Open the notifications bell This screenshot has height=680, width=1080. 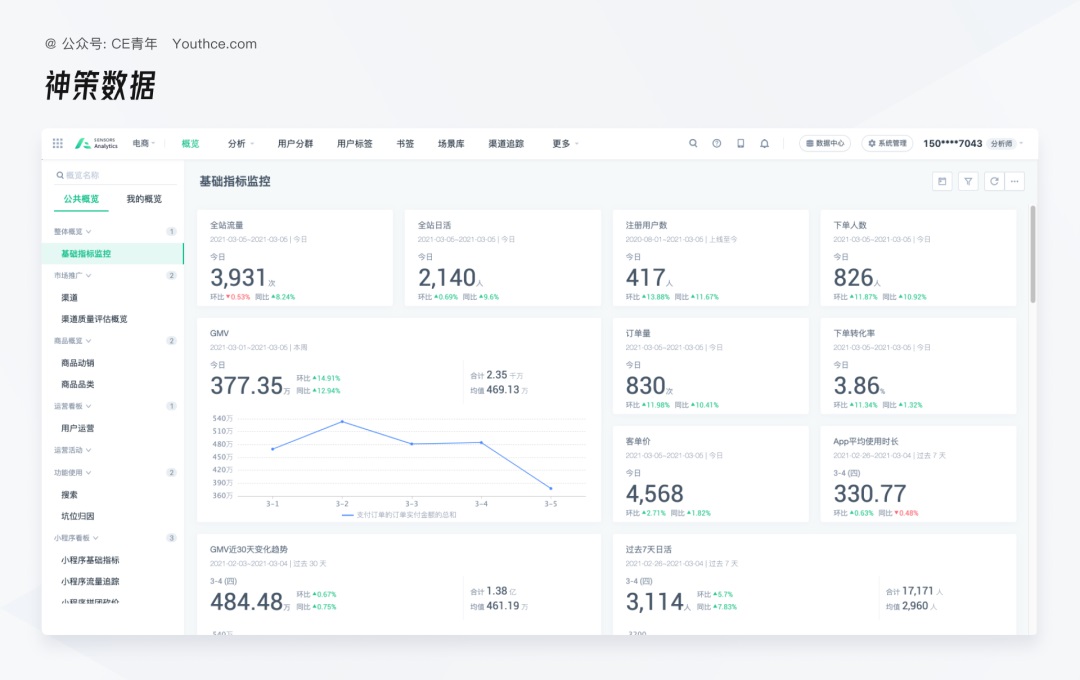pos(765,143)
